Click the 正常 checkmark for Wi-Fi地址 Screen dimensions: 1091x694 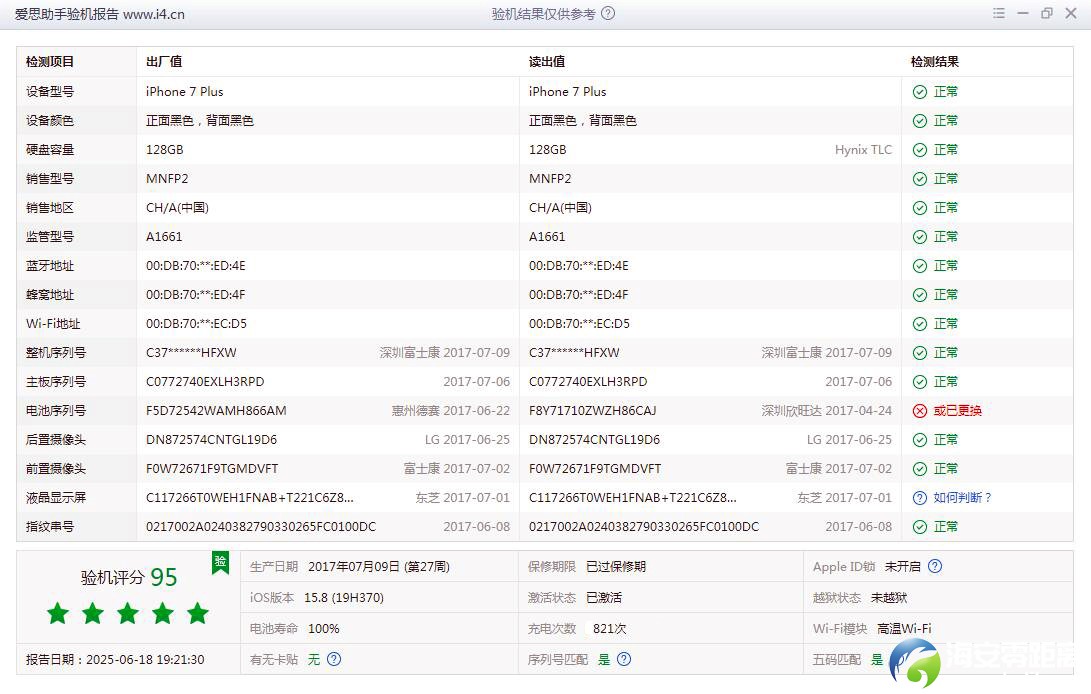coord(920,323)
